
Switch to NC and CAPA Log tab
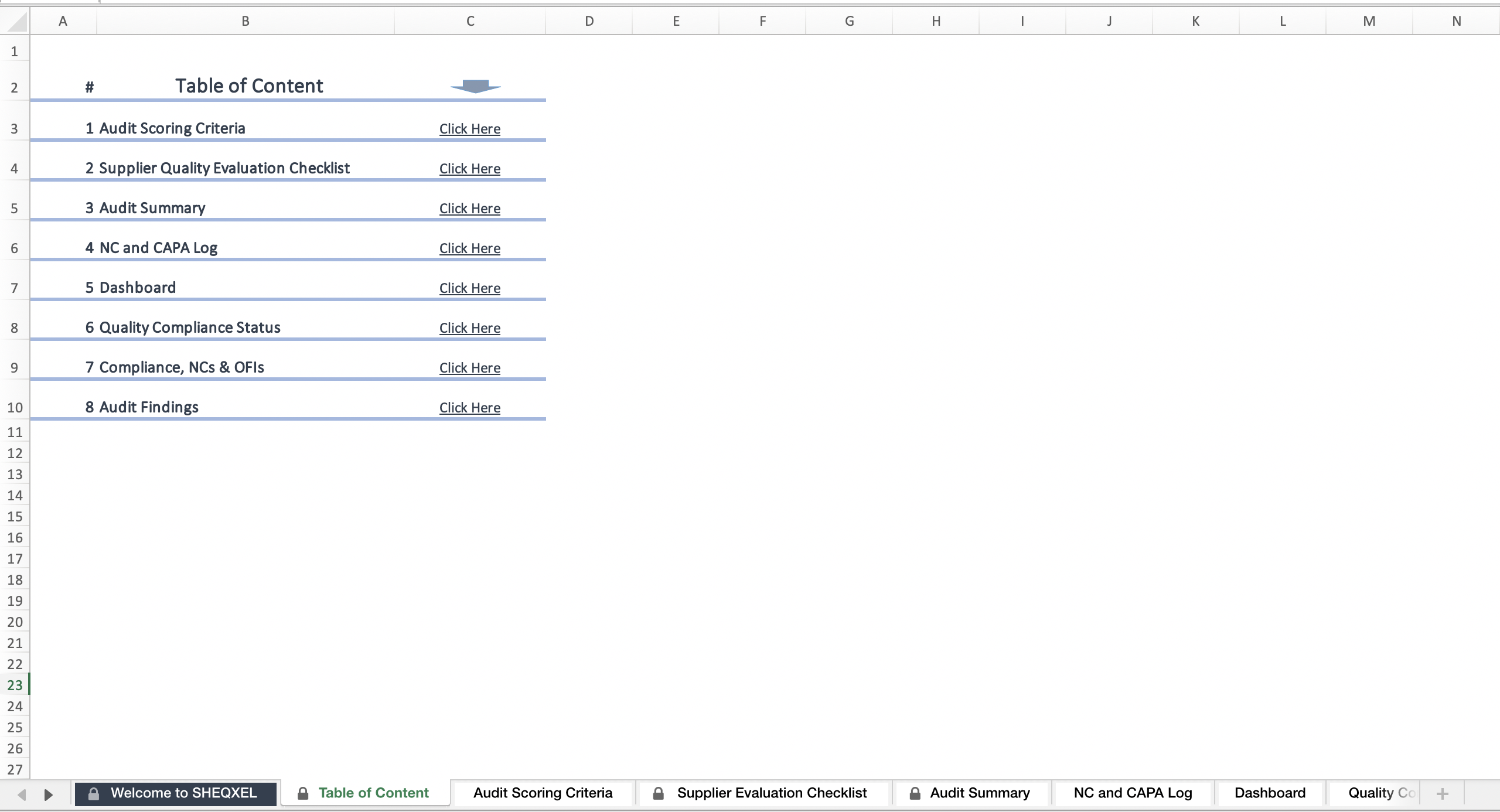click(x=1133, y=793)
